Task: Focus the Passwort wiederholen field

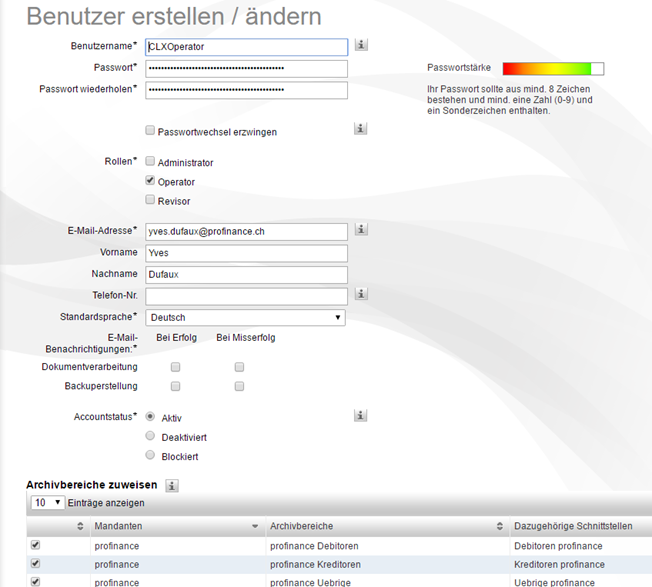Action: point(246,90)
